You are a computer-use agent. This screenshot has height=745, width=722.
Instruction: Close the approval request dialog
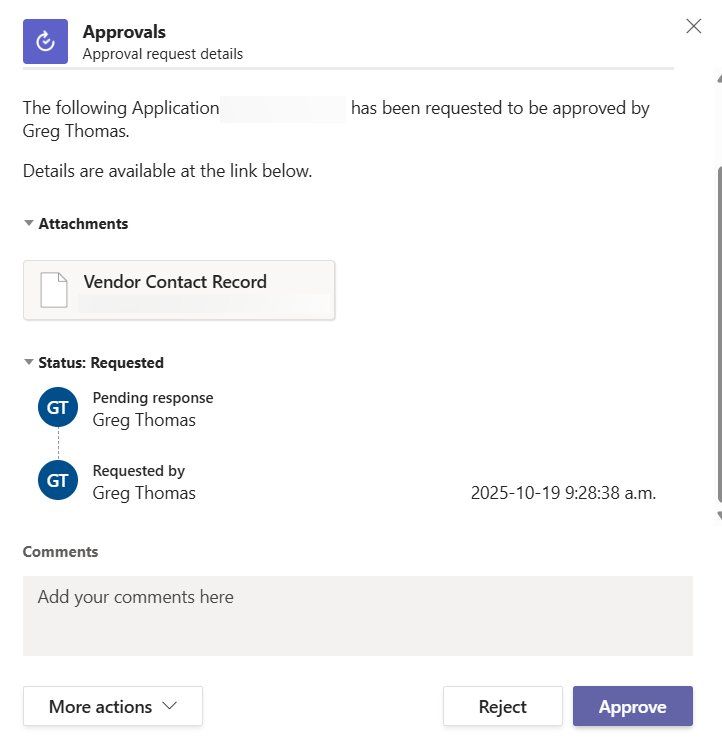tap(693, 27)
